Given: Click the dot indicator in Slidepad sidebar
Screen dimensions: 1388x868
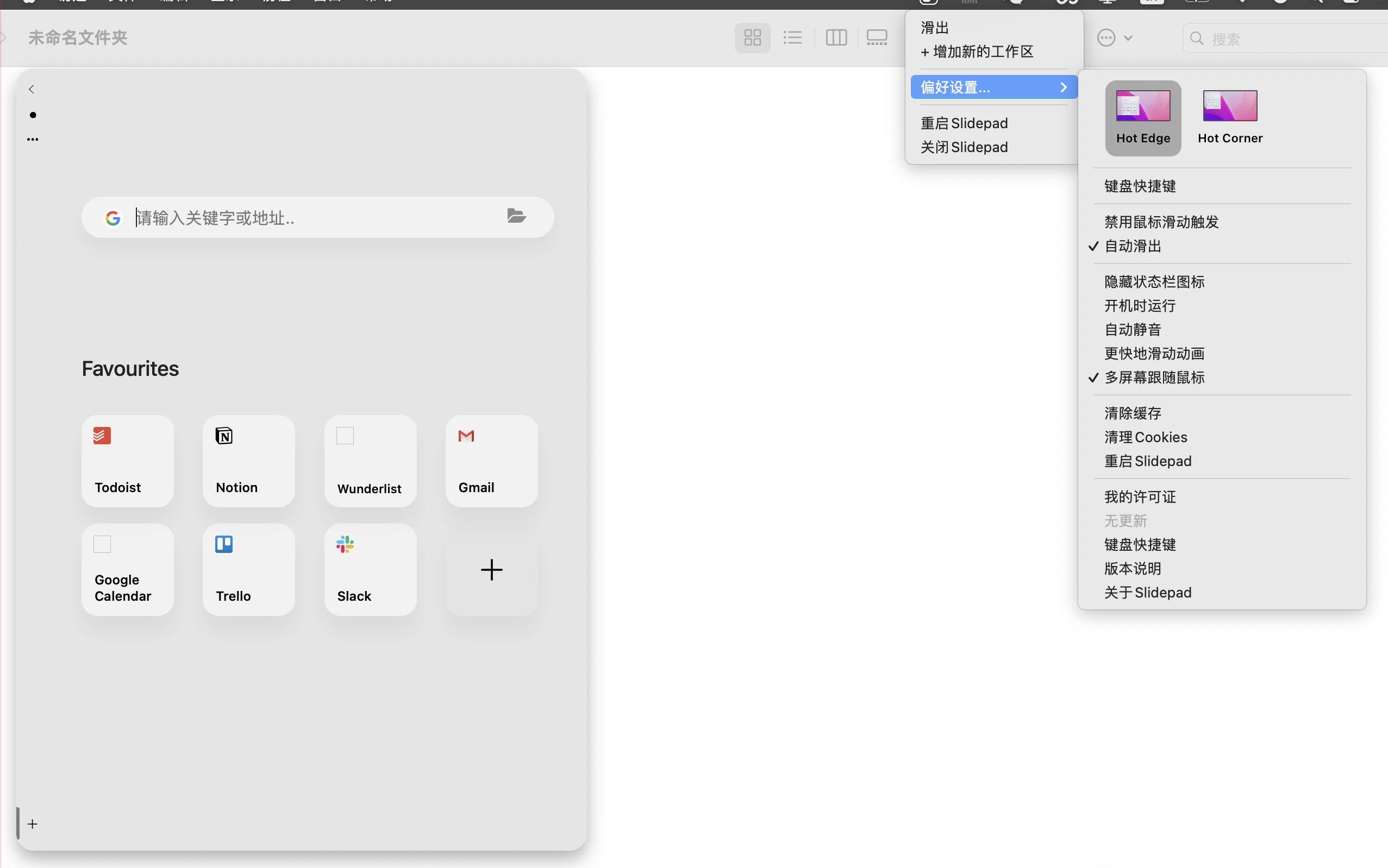Looking at the screenshot, I should point(33,115).
